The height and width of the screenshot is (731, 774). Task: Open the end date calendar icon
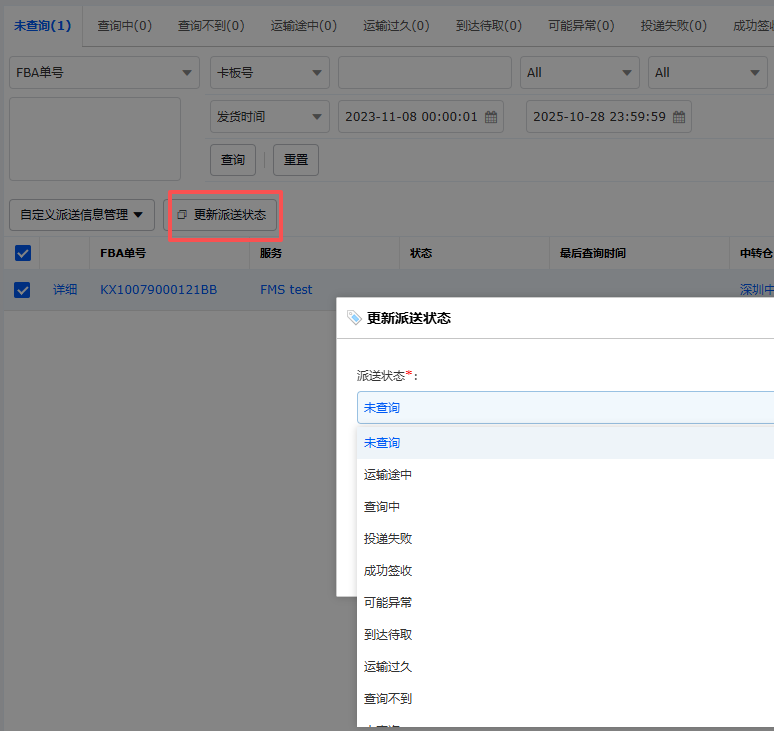(679, 117)
